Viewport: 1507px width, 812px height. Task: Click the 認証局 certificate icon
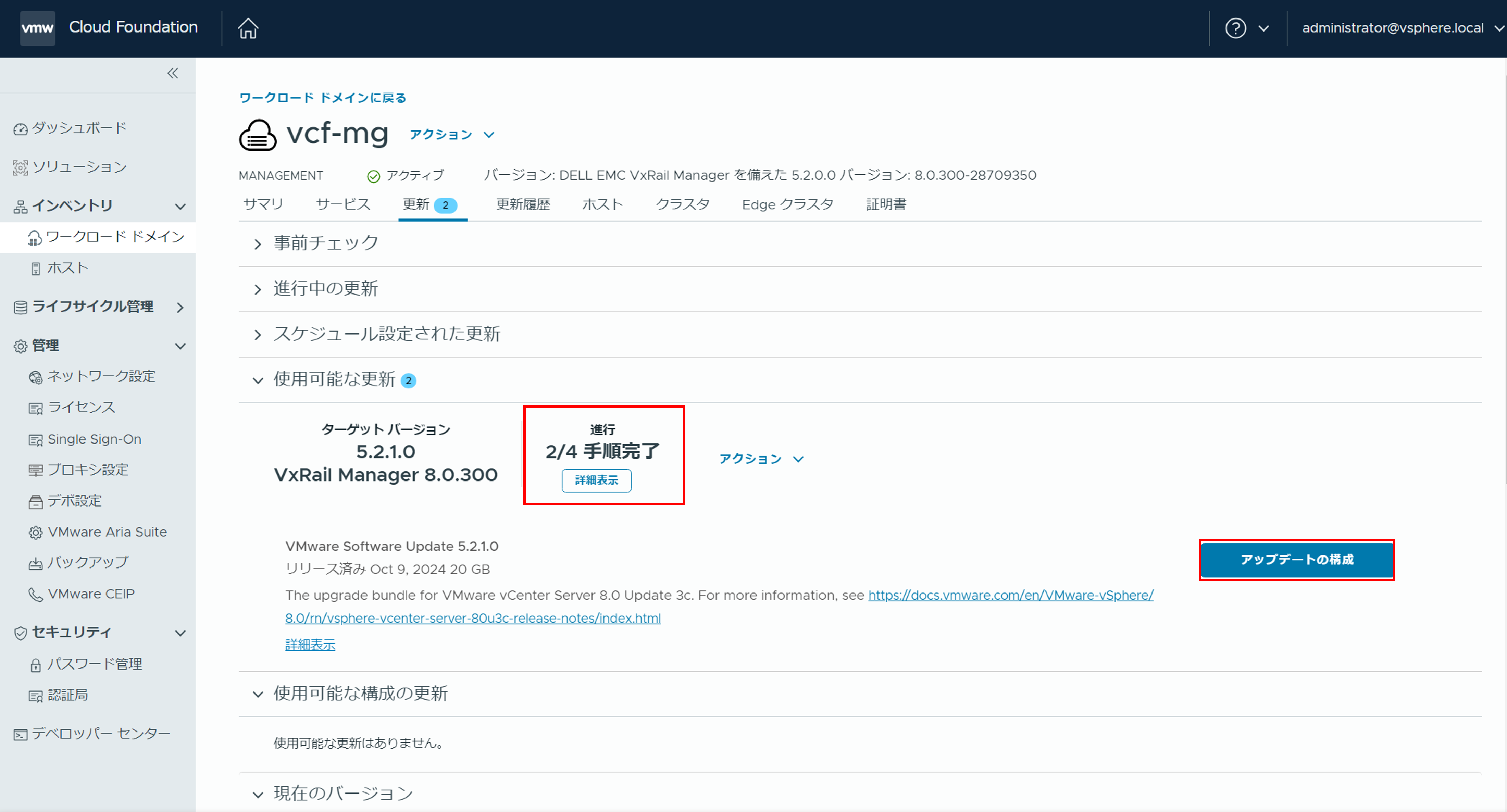[x=36, y=696]
